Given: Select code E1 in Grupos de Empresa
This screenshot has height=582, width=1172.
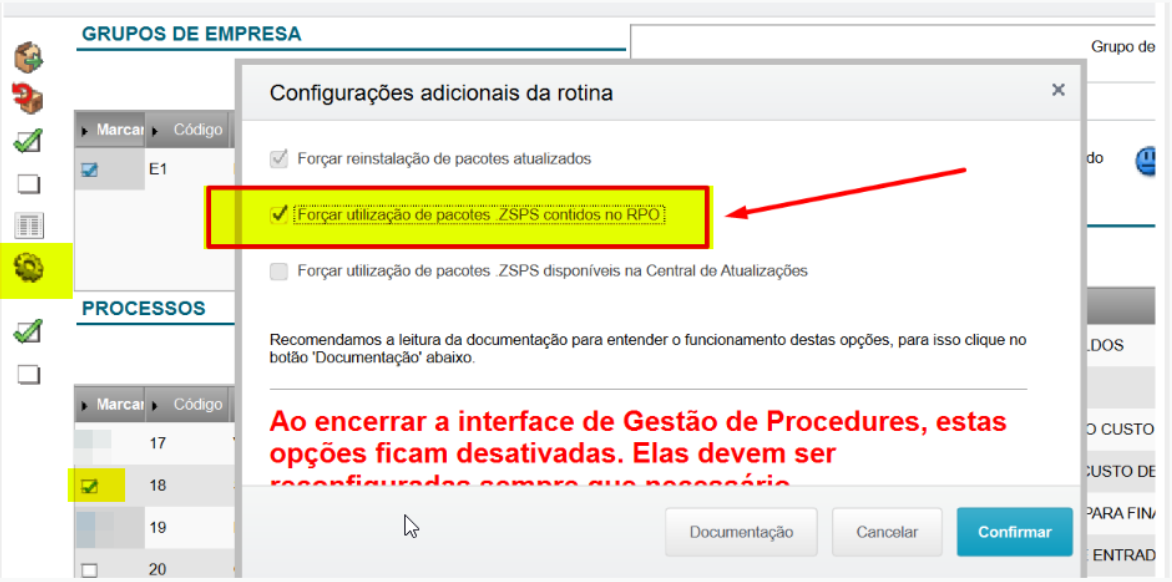Looking at the screenshot, I should click(x=158, y=169).
